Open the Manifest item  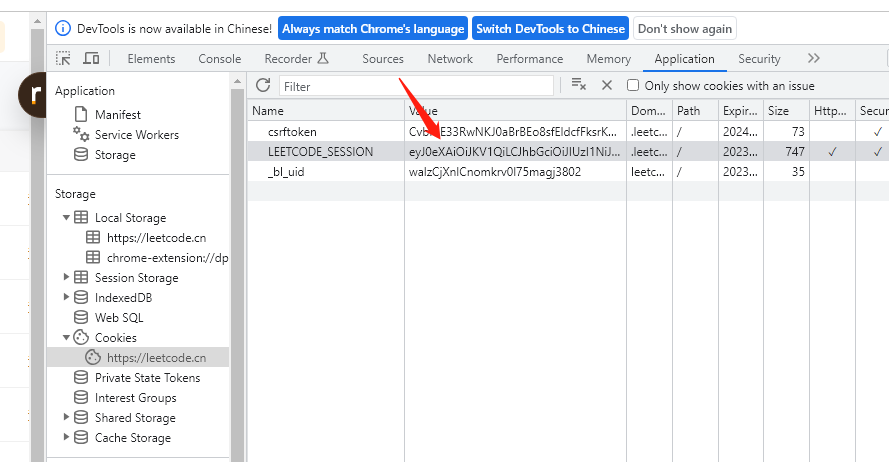point(117,115)
